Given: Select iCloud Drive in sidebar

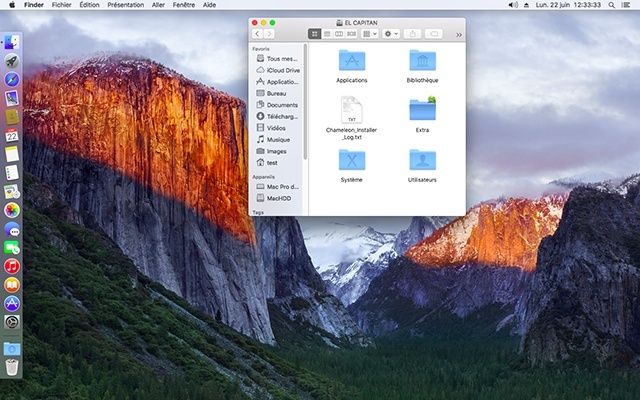Looking at the screenshot, I should 278,70.
